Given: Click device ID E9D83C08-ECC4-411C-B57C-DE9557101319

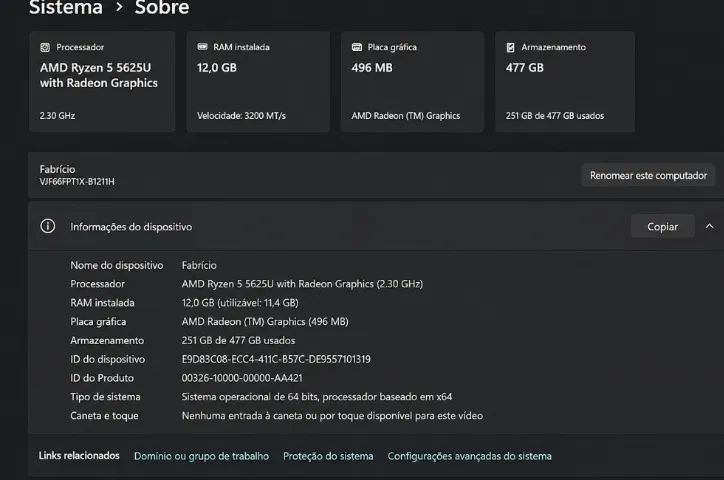Looking at the screenshot, I should (x=276, y=359).
